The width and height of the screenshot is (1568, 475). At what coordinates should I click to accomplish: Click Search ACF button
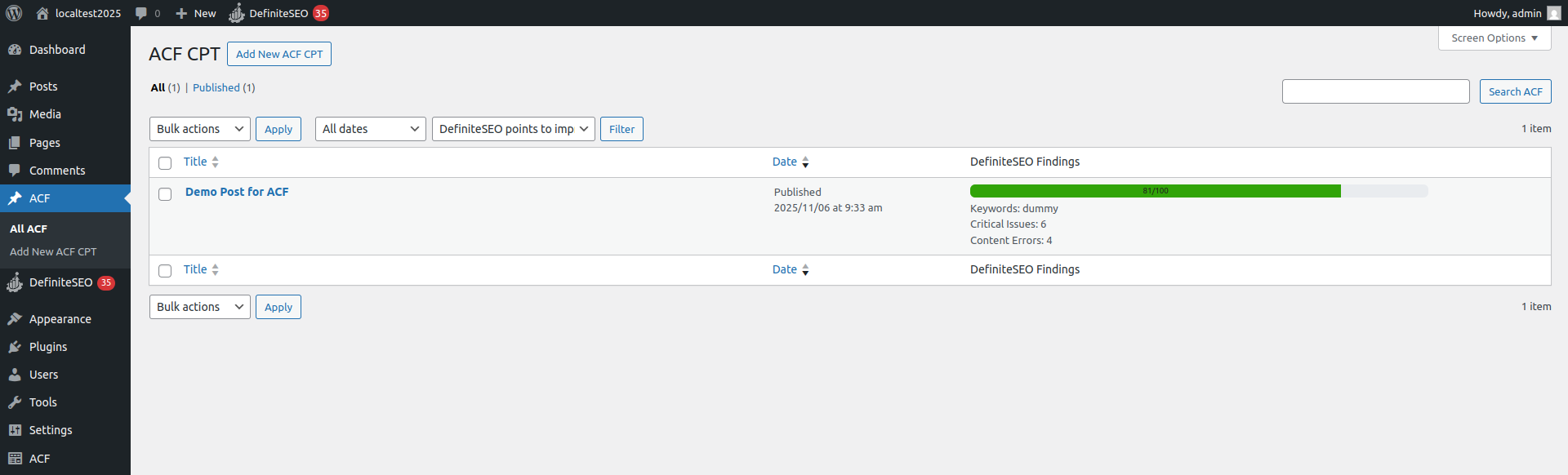[x=1515, y=91]
